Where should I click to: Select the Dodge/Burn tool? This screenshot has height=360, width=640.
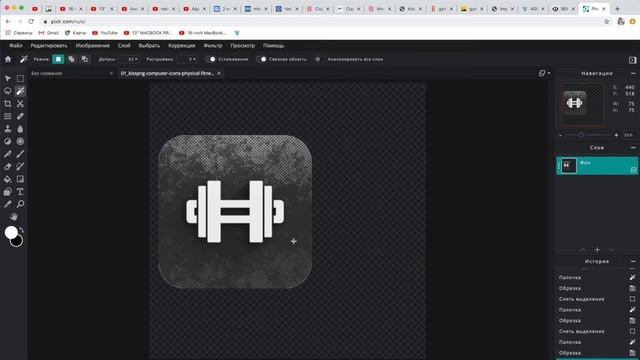(x=8, y=141)
